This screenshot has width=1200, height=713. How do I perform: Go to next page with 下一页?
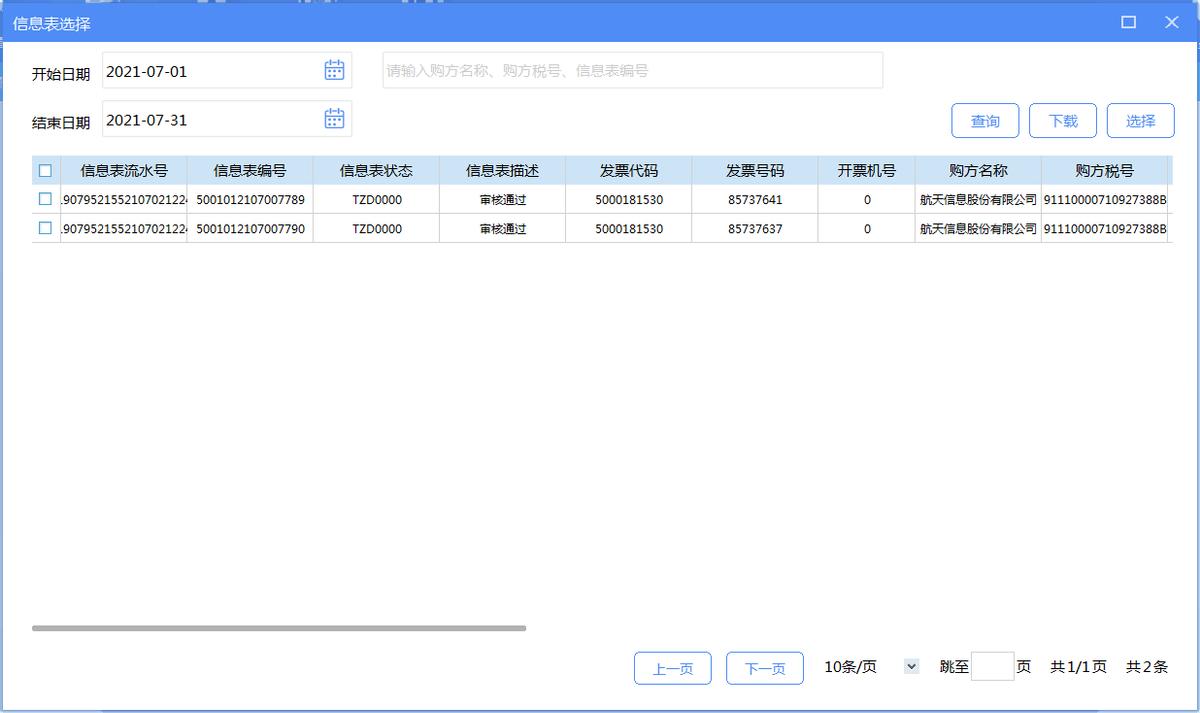tap(765, 669)
